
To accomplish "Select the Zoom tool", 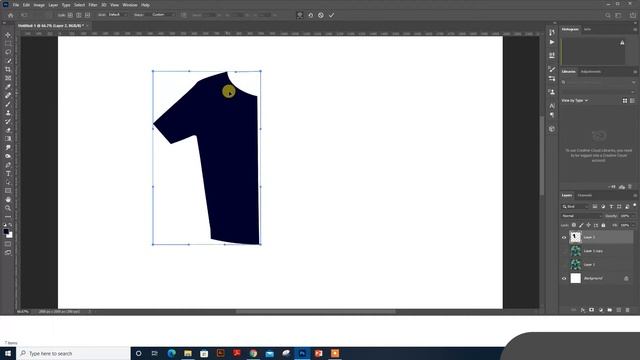I will [8, 208].
